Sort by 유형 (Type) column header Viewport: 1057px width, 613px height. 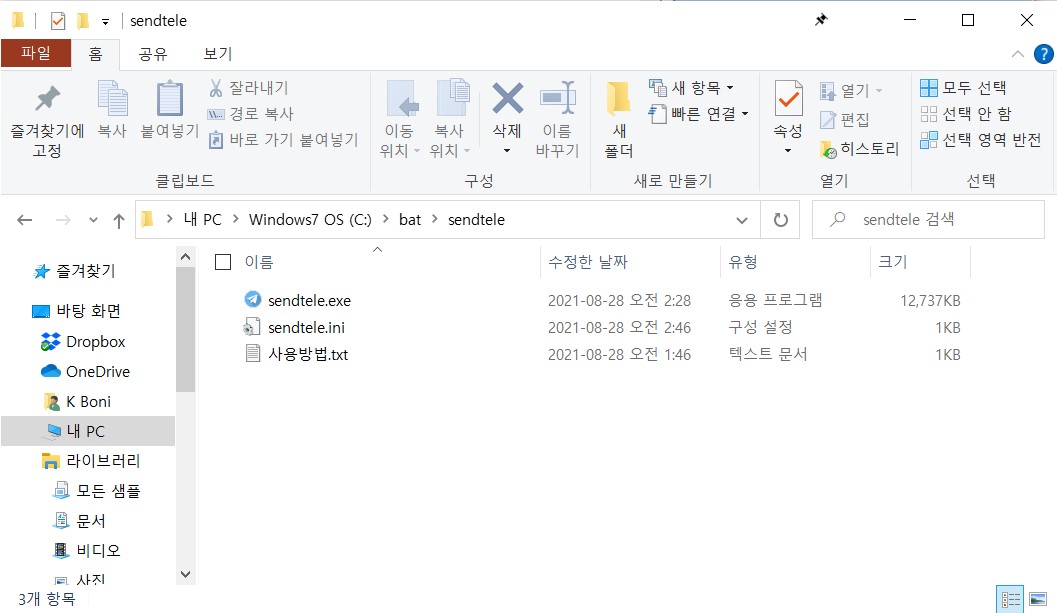point(743,262)
